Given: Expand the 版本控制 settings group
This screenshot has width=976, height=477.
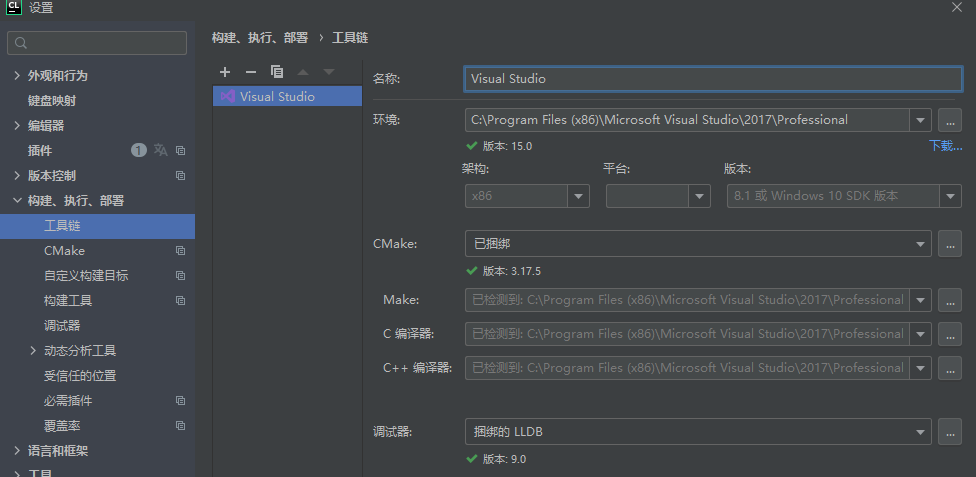Looking at the screenshot, I should [x=17, y=176].
